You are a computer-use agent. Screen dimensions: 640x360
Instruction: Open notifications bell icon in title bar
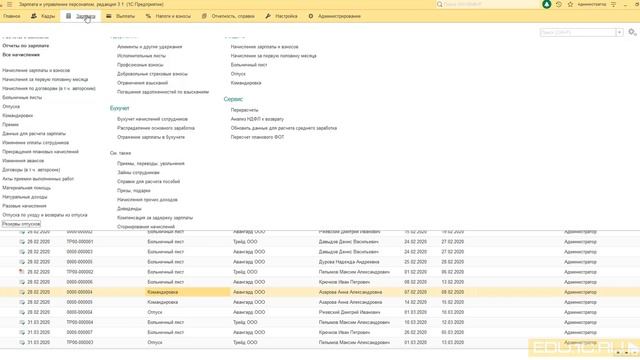[547, 4]
